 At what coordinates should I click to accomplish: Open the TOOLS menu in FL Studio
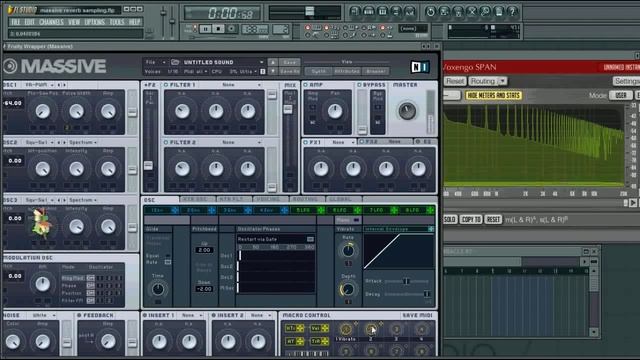click(117, 22)
